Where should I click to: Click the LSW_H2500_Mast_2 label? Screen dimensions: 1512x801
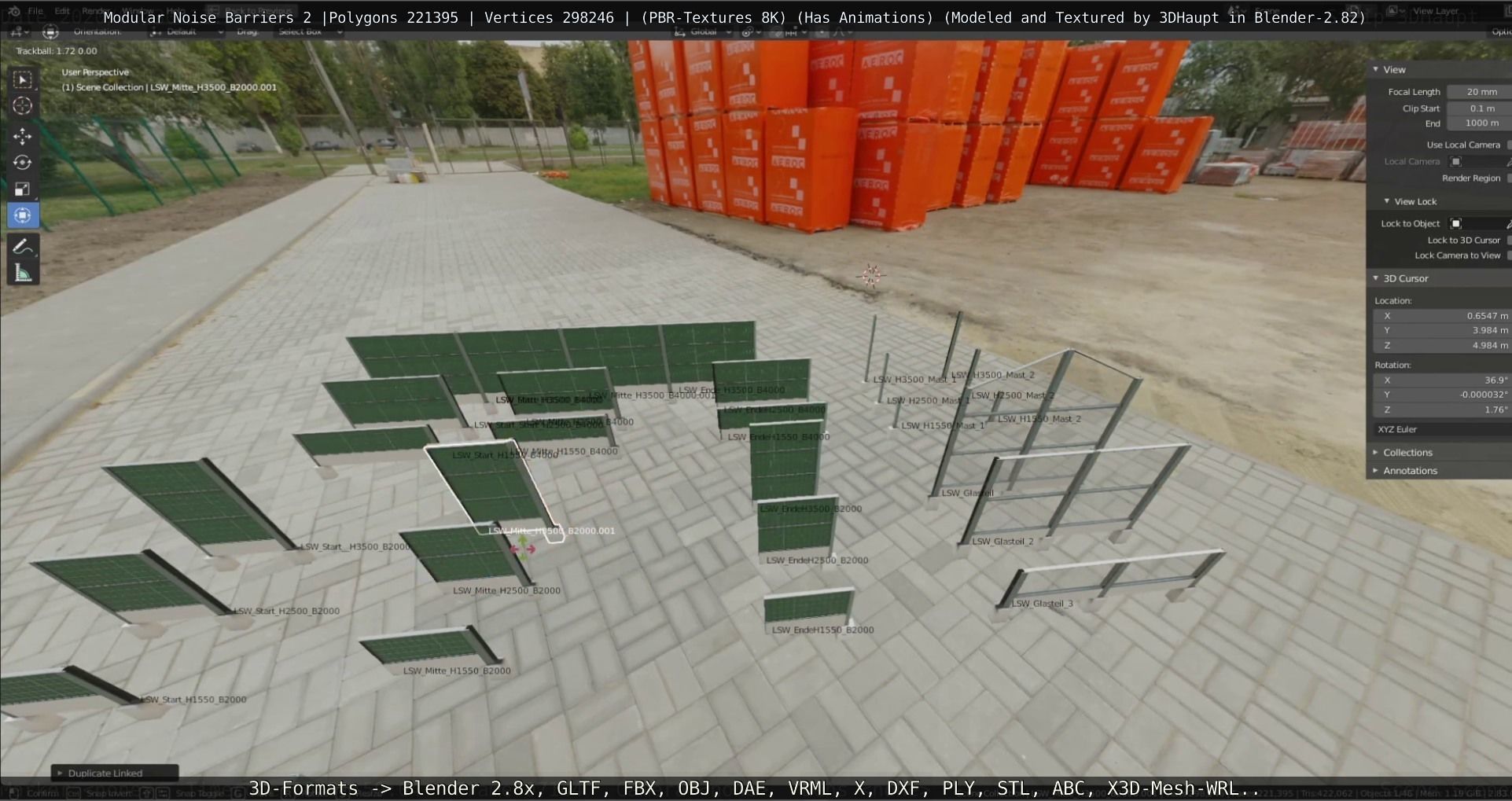[1013, 396]
